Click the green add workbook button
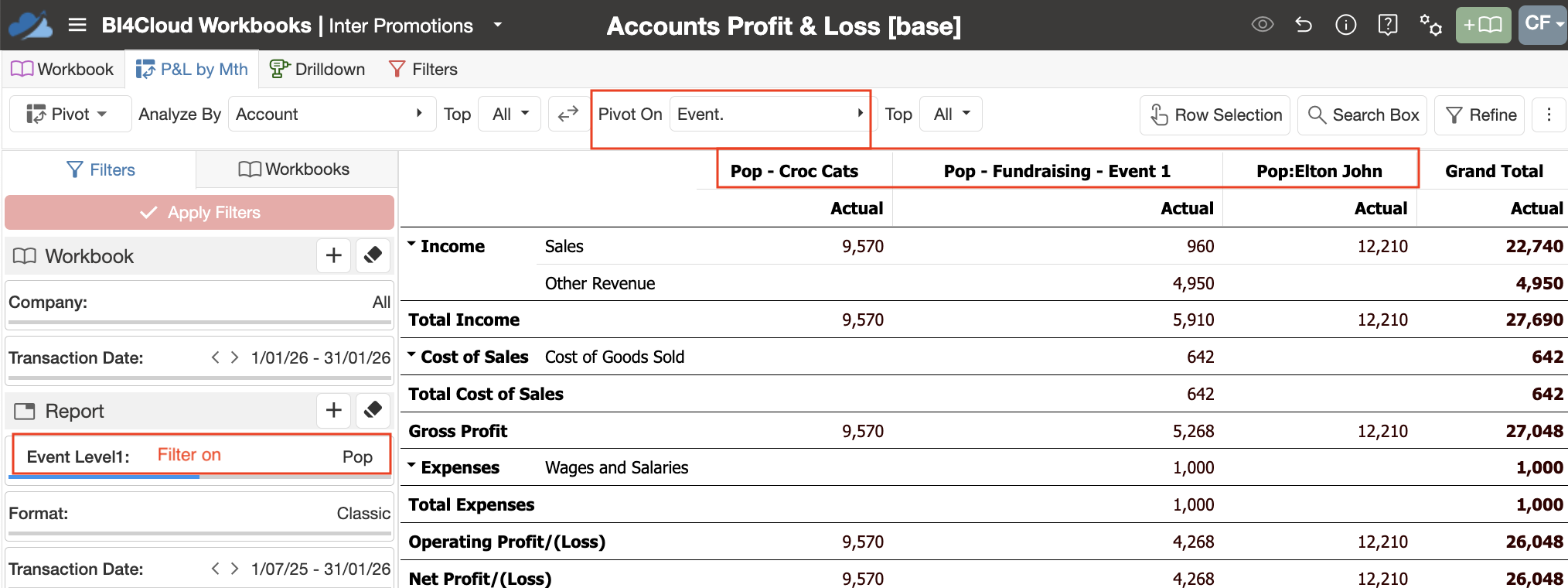Image resolution: width=1568 pixels, height=588 pixels. point(1483,25)
